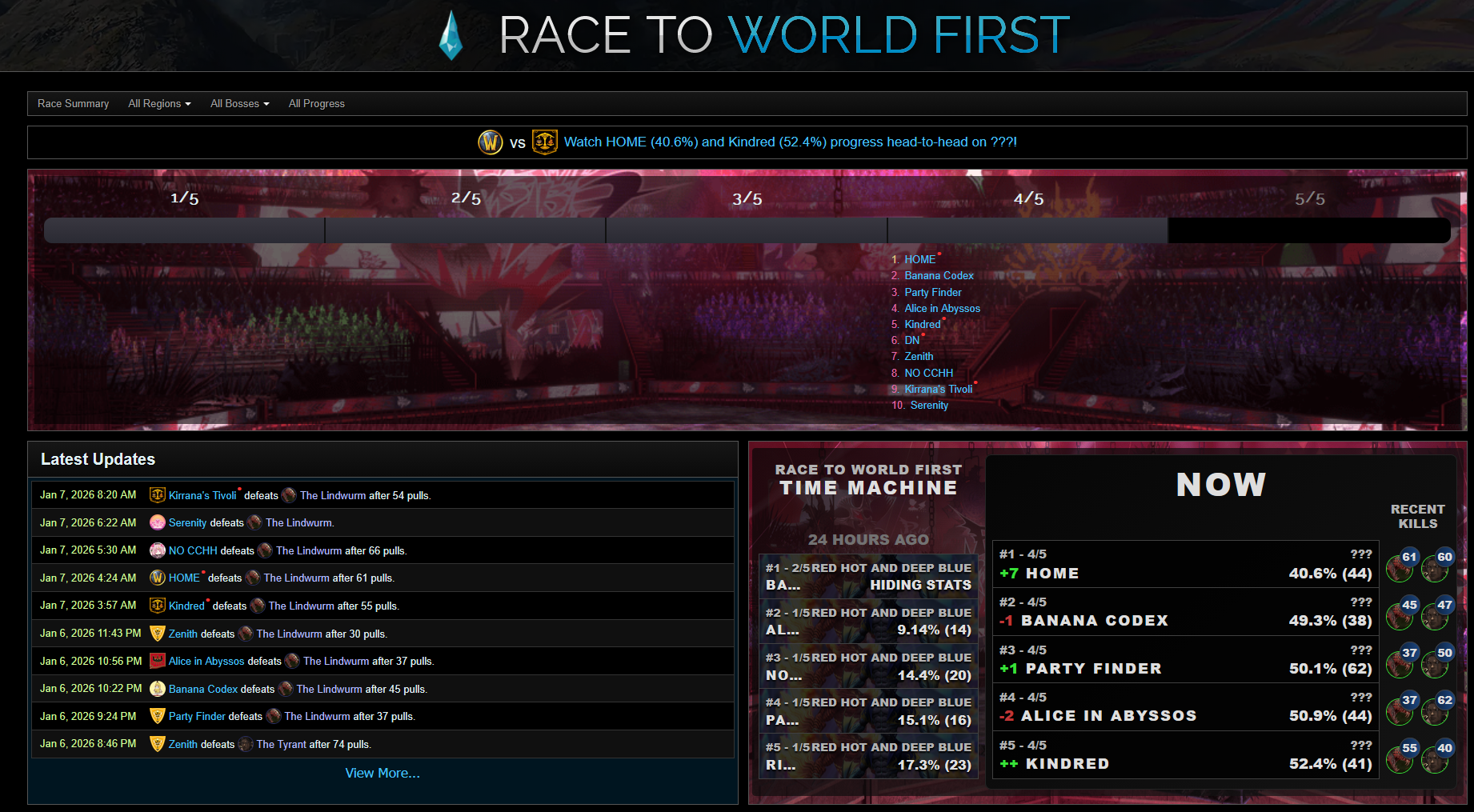Open the Watch HOME and Kindred head-to-head link
The height and width of the screenshot is (812, 1474).
[x=790, y=142]
